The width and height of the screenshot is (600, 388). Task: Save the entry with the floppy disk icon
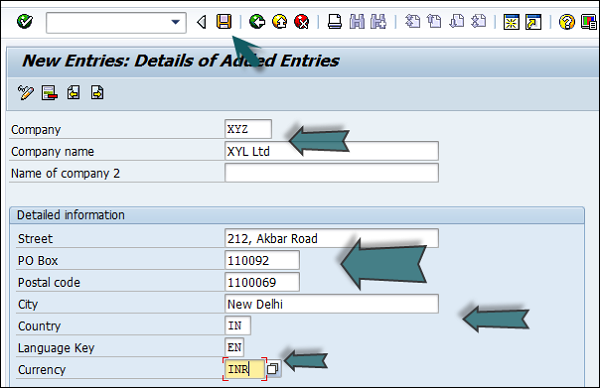click(x=224, y=22)
